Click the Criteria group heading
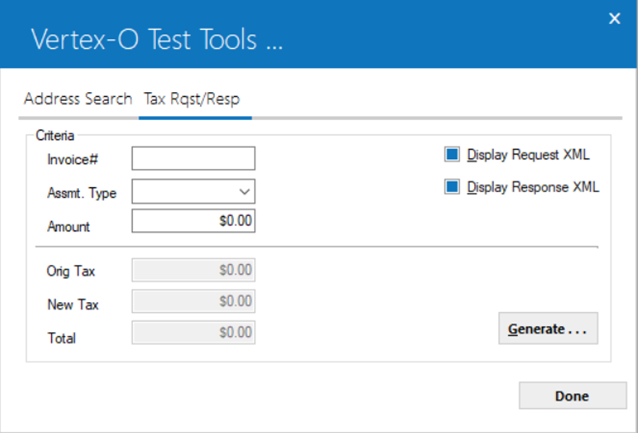 (x=55, y=136)
